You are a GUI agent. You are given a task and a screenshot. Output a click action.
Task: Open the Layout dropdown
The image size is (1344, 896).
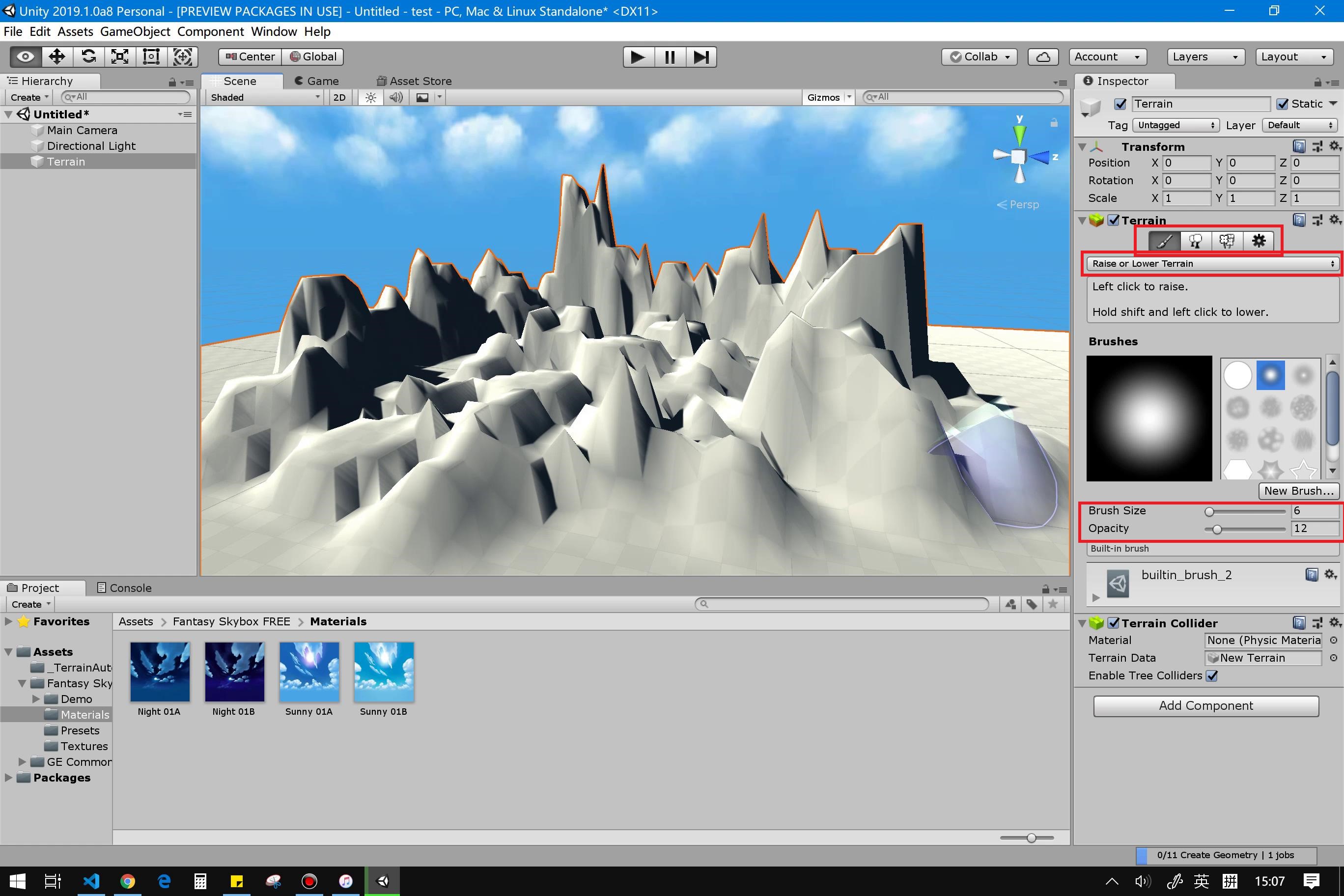point(1294,56)
